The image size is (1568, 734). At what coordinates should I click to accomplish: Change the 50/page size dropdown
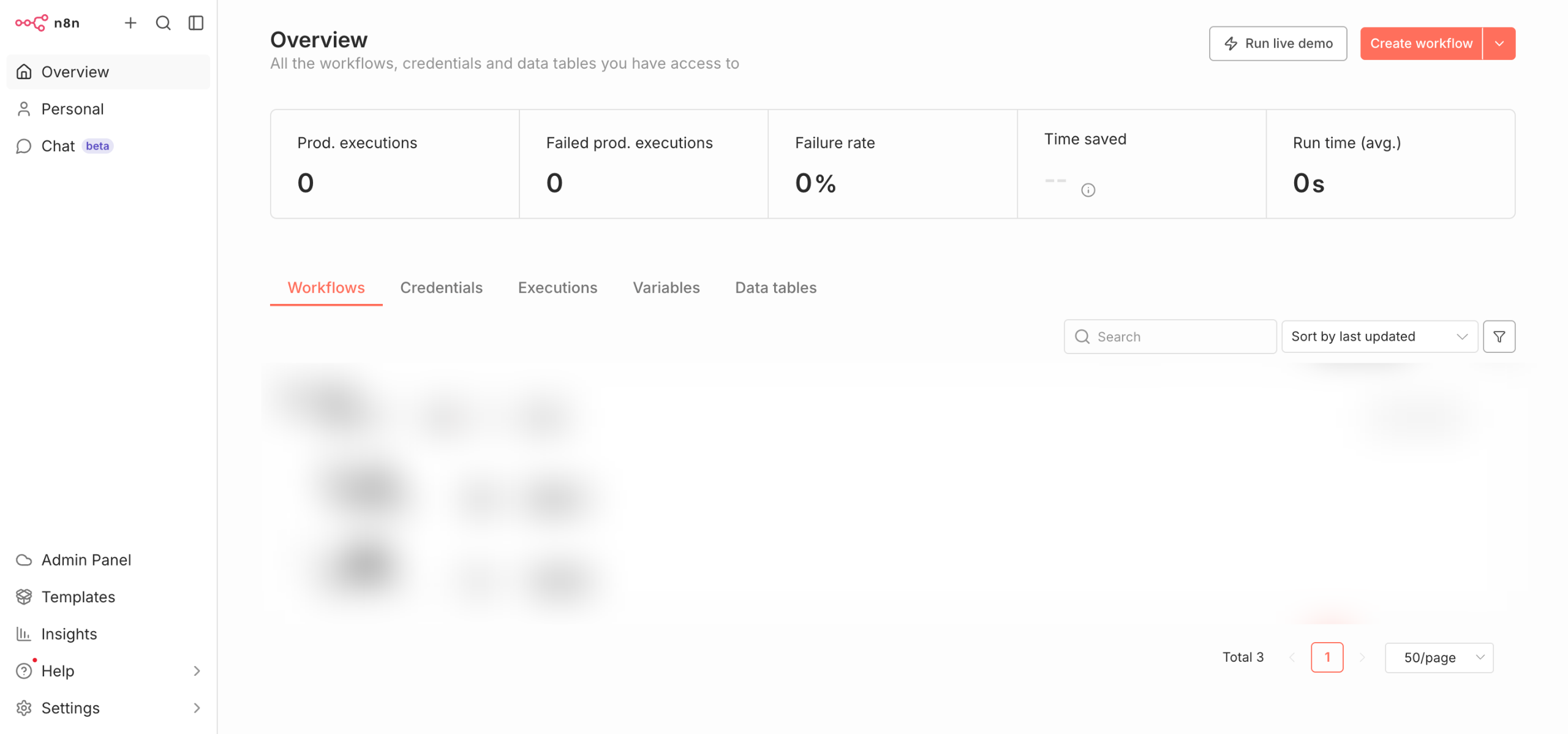tap(1439, 657)
